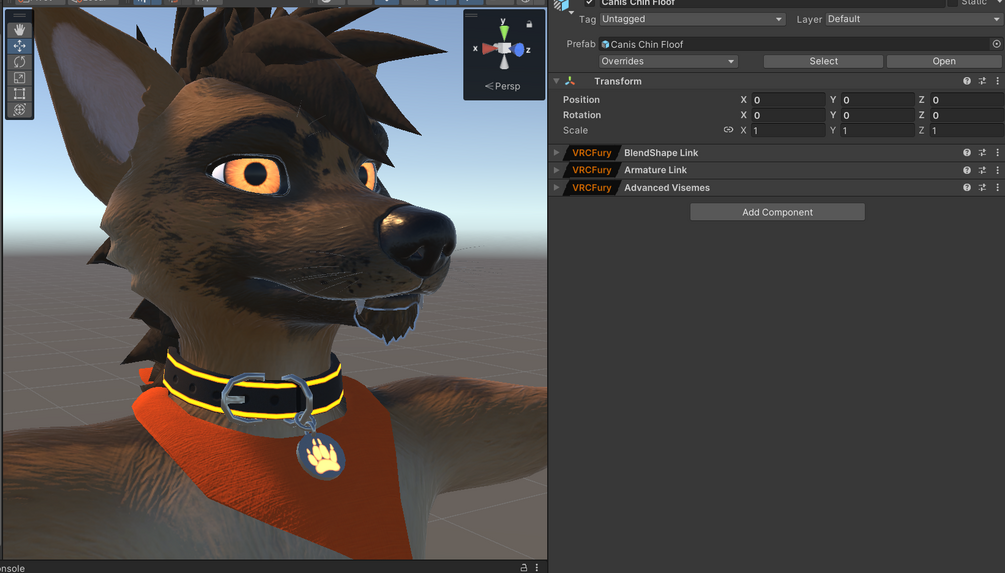Toggle the panel lock icon at bottom
Image resolution: width=1005 pixels, height=573 pixels.
click(x=523, y=567)
